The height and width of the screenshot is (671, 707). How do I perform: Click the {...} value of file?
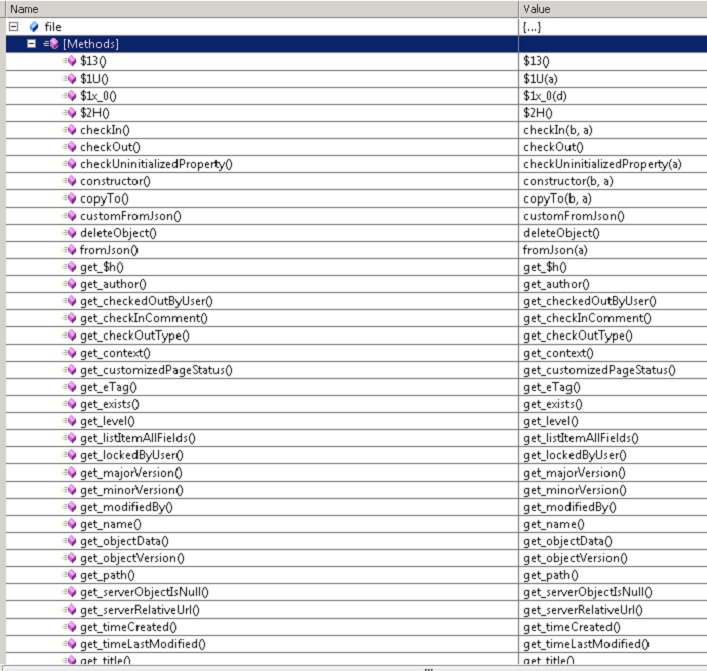tap(613, 27)
